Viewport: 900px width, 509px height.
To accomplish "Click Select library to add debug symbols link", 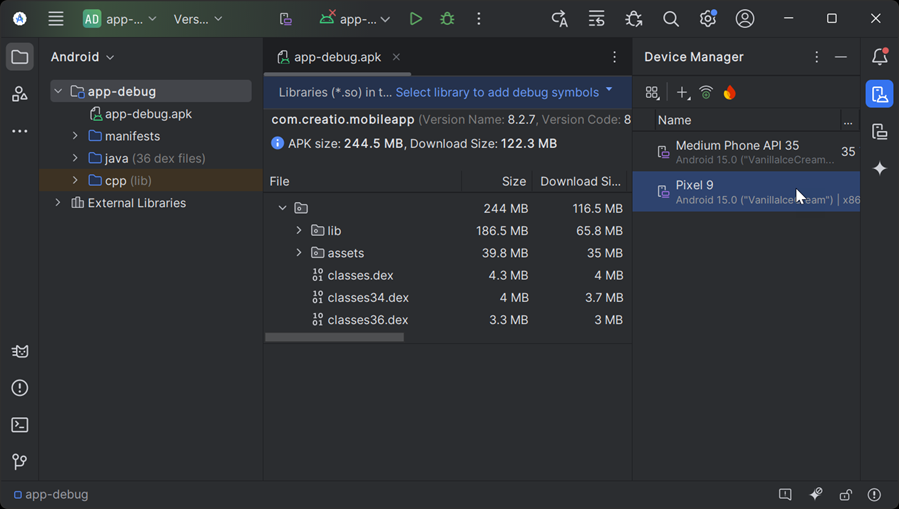I will (497, 92).
